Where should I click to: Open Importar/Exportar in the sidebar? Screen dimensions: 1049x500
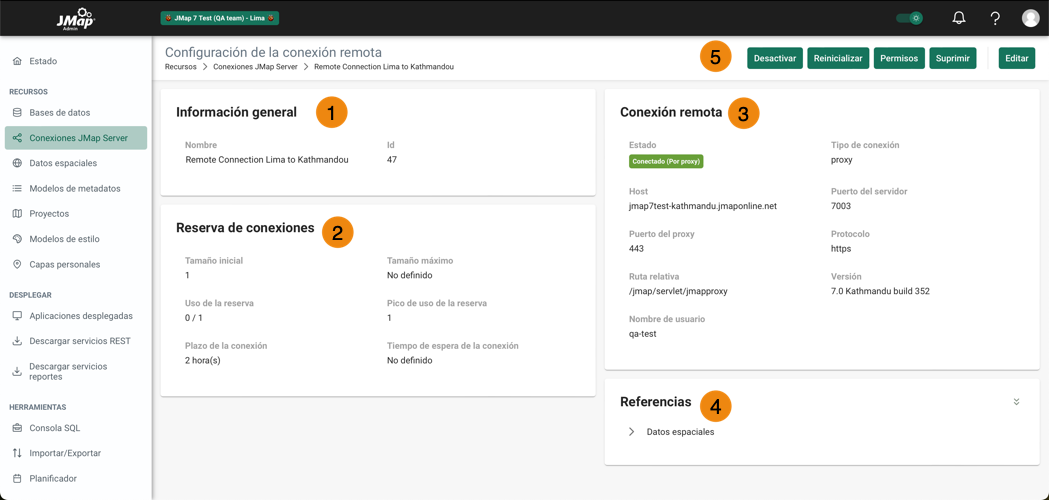65,453
